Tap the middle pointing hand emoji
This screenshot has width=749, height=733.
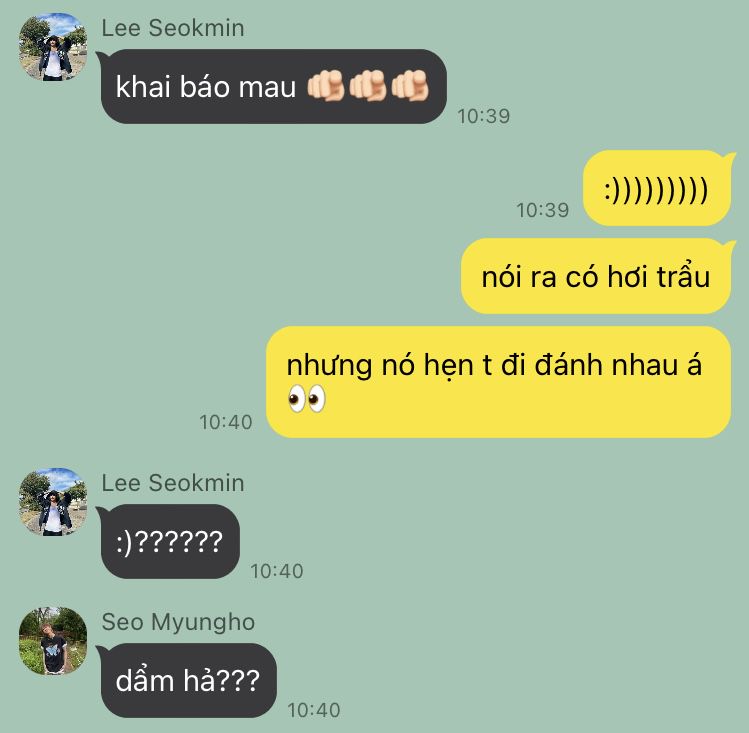click(x=368, y=86)
